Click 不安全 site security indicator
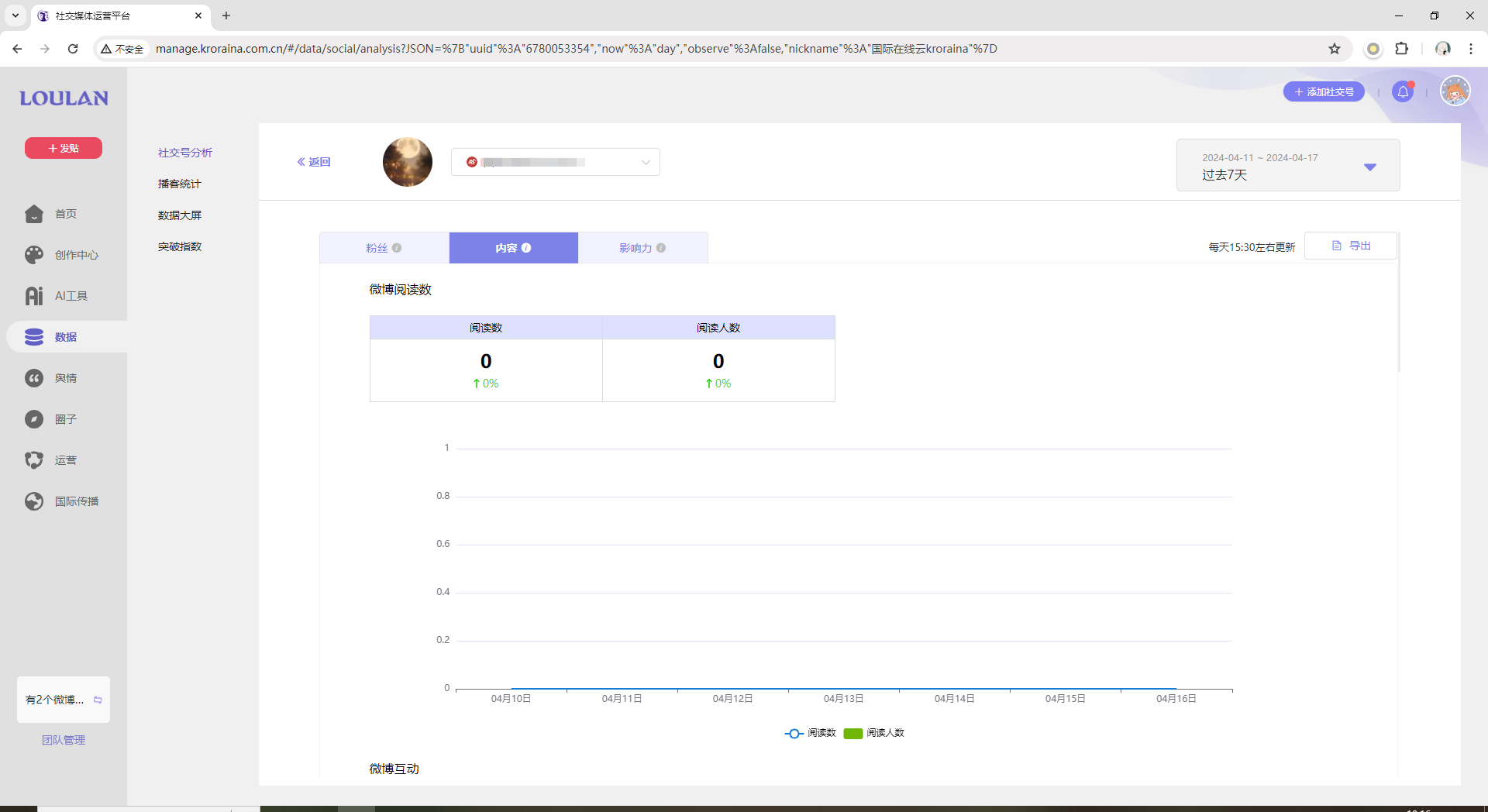 [x=122, y=49]
